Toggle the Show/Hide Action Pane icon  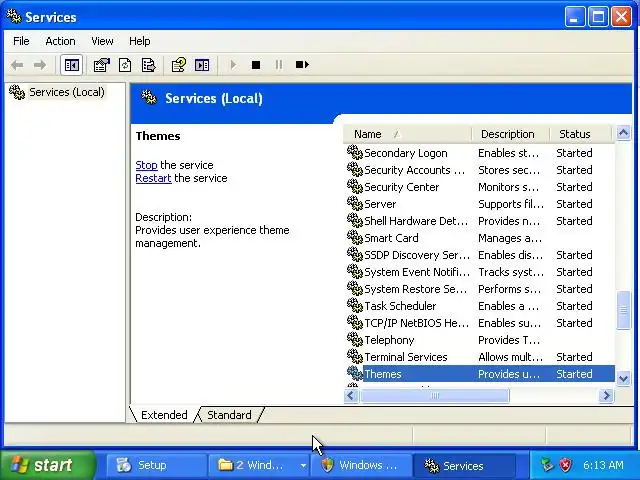202,65
